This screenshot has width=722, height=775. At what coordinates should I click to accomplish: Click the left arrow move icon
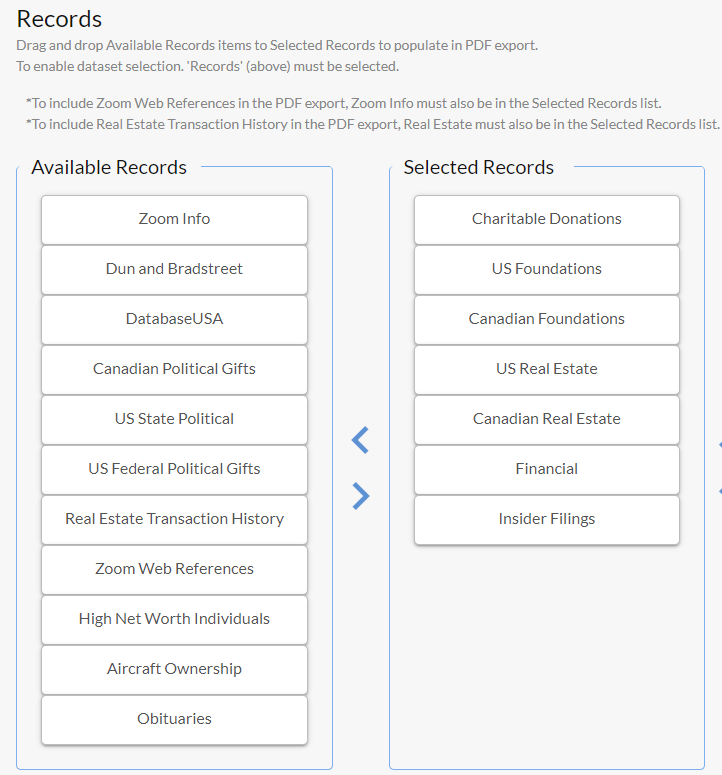361,440
